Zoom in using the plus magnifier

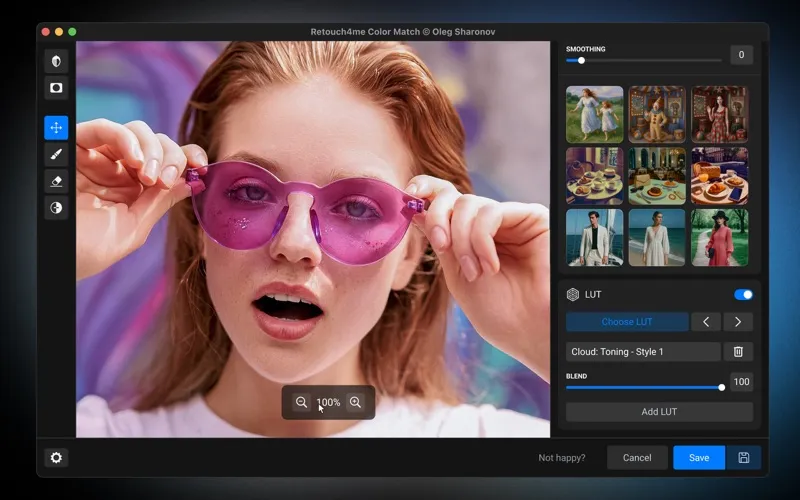click(x=355, y=402)
